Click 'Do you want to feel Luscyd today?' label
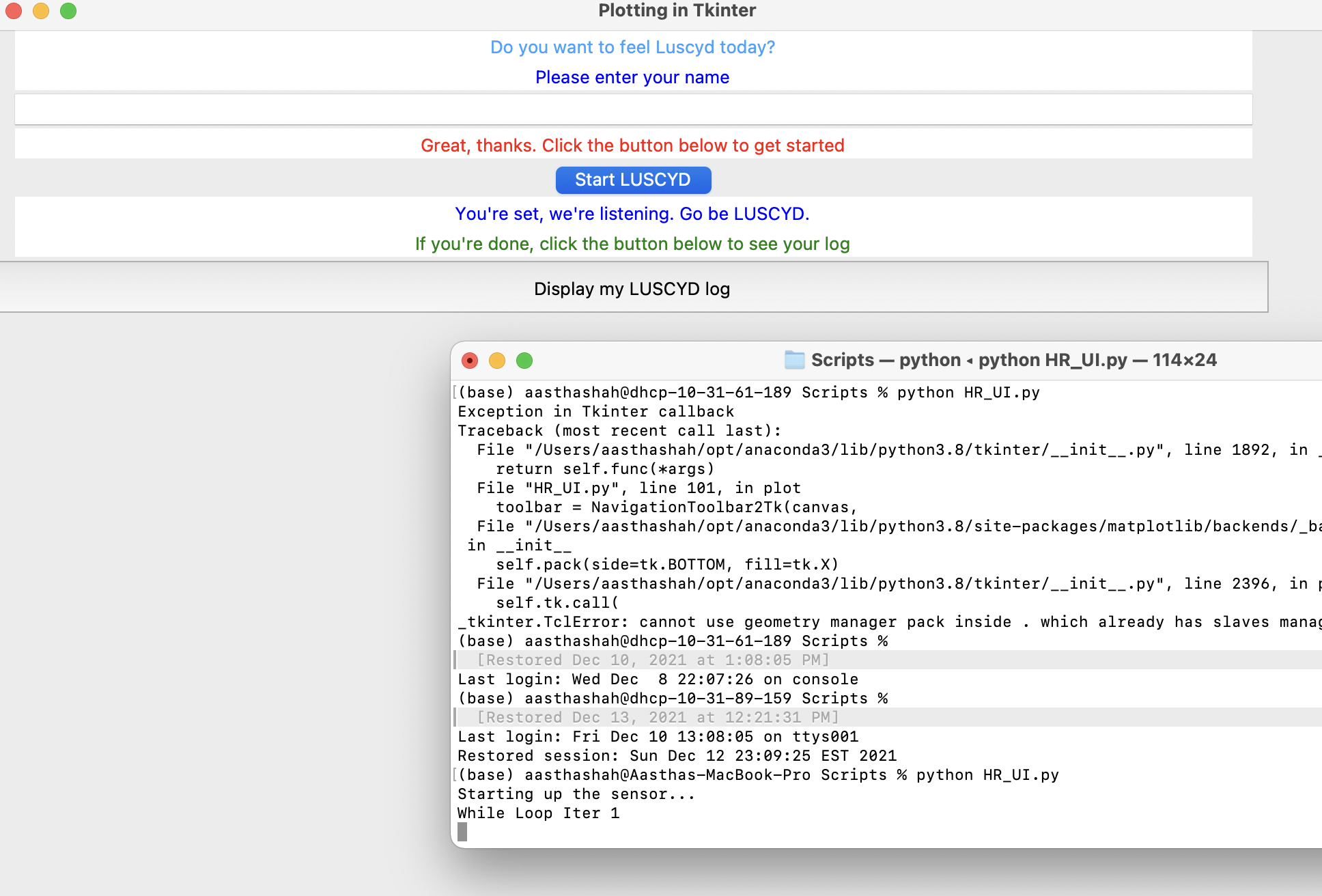Image resolution: width=1322 pixels, height=896 pixels. click(632, 47)
